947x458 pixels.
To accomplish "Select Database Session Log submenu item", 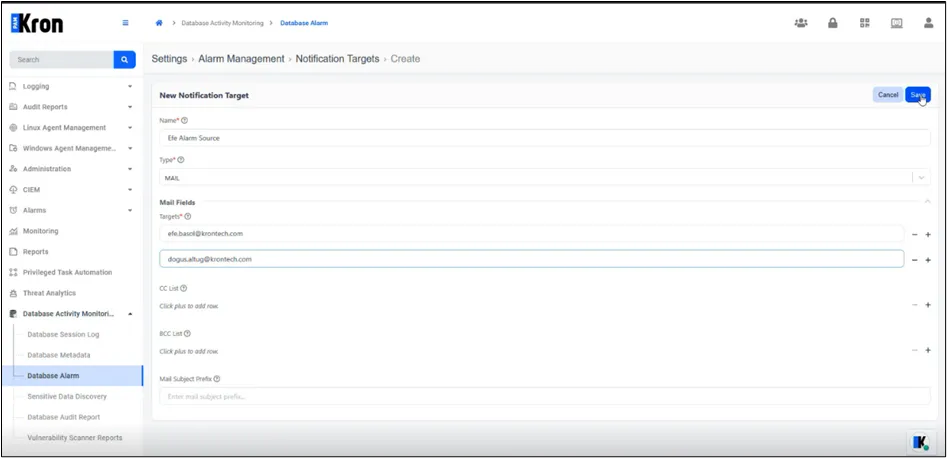I will point(63,334).
